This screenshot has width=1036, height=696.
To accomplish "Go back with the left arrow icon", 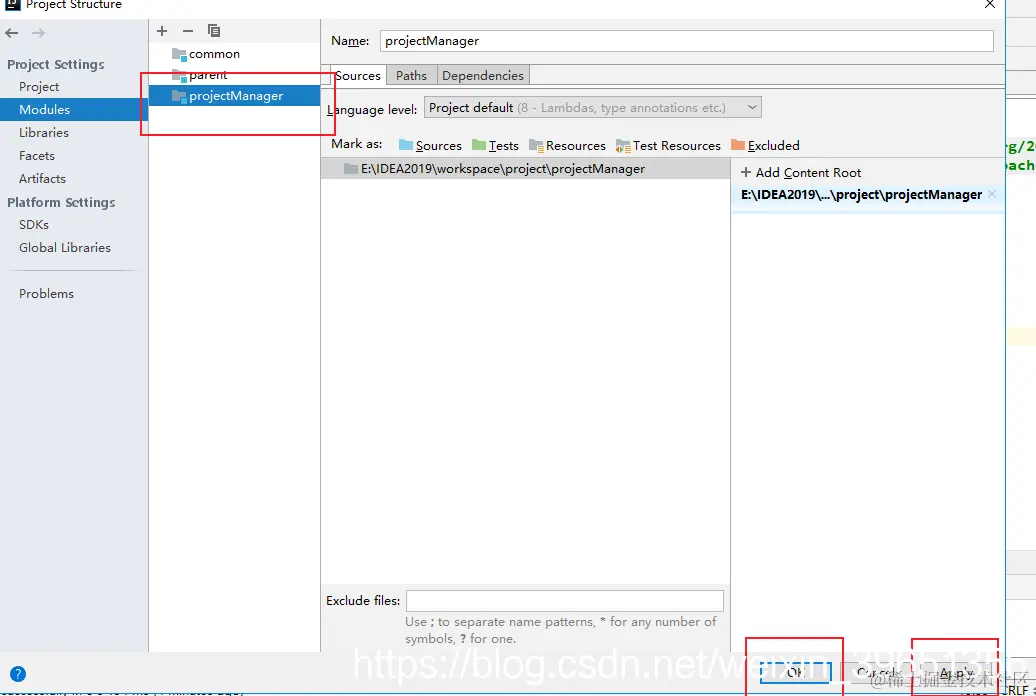I will (11, 32).
